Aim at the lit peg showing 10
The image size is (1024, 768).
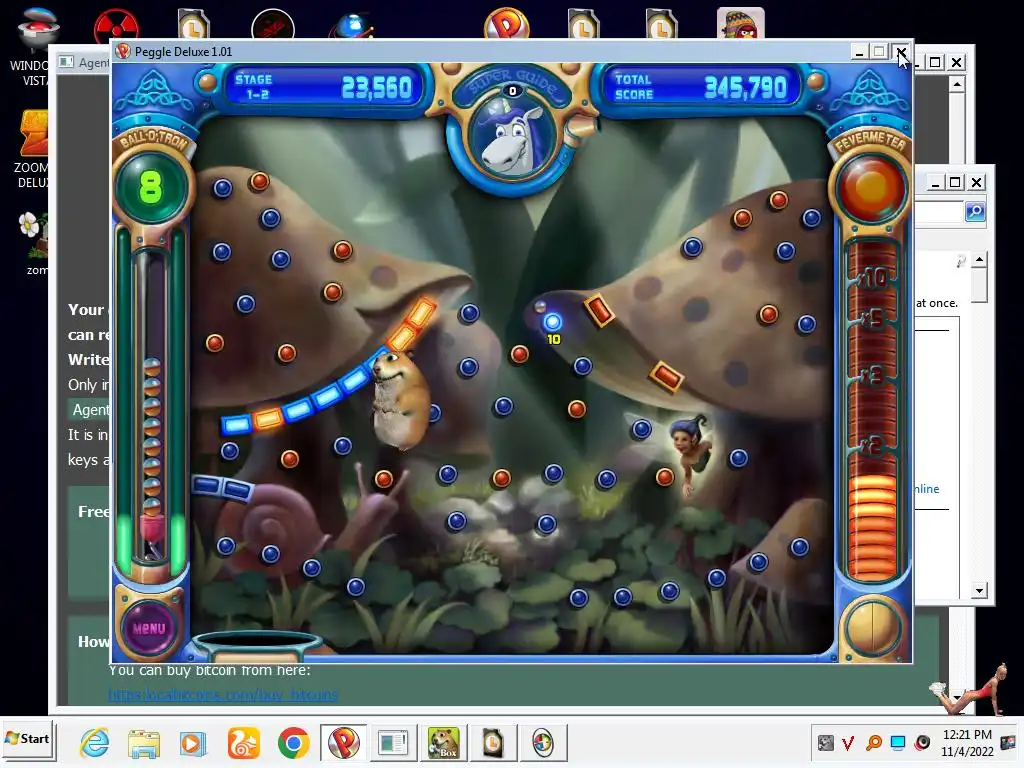pos(552,322)
